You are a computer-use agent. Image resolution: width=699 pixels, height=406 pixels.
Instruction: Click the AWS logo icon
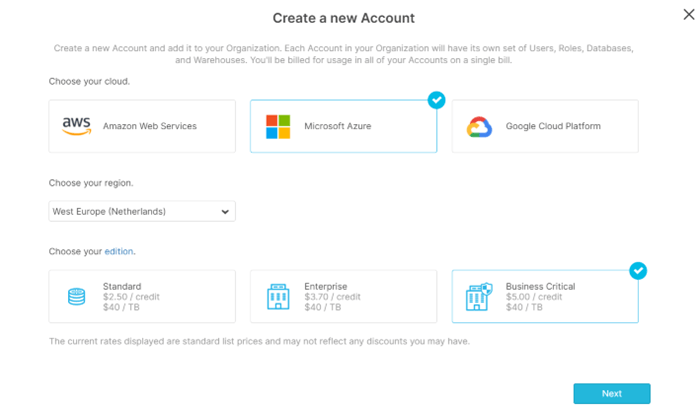coord(76,126)
